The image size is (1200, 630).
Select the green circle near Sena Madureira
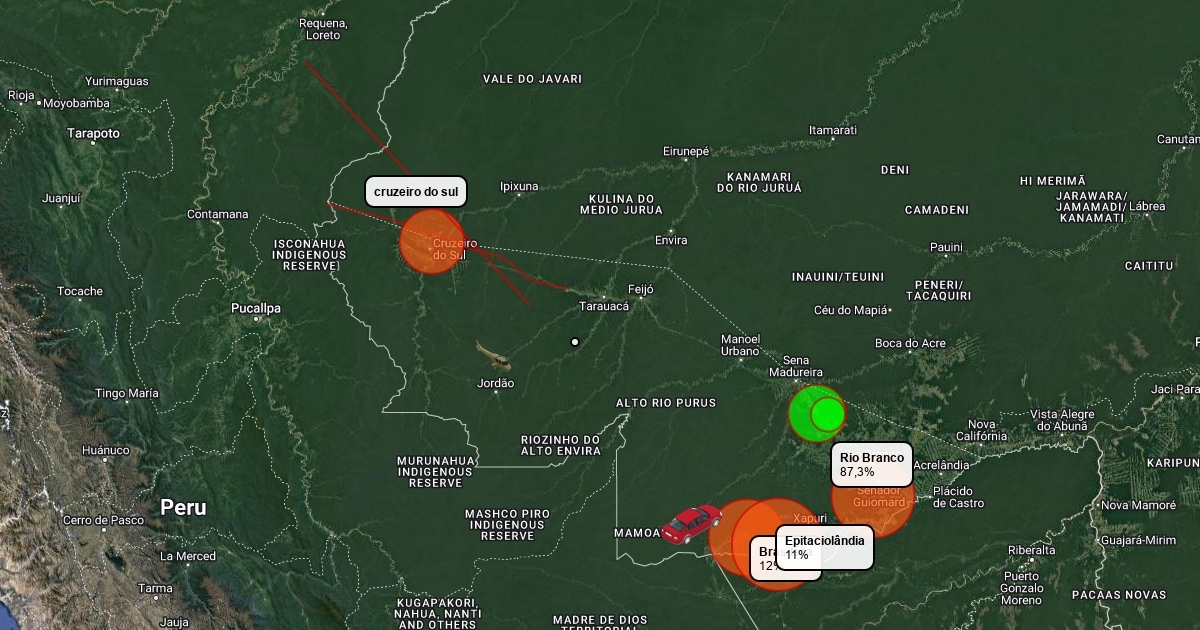point(817,413)
